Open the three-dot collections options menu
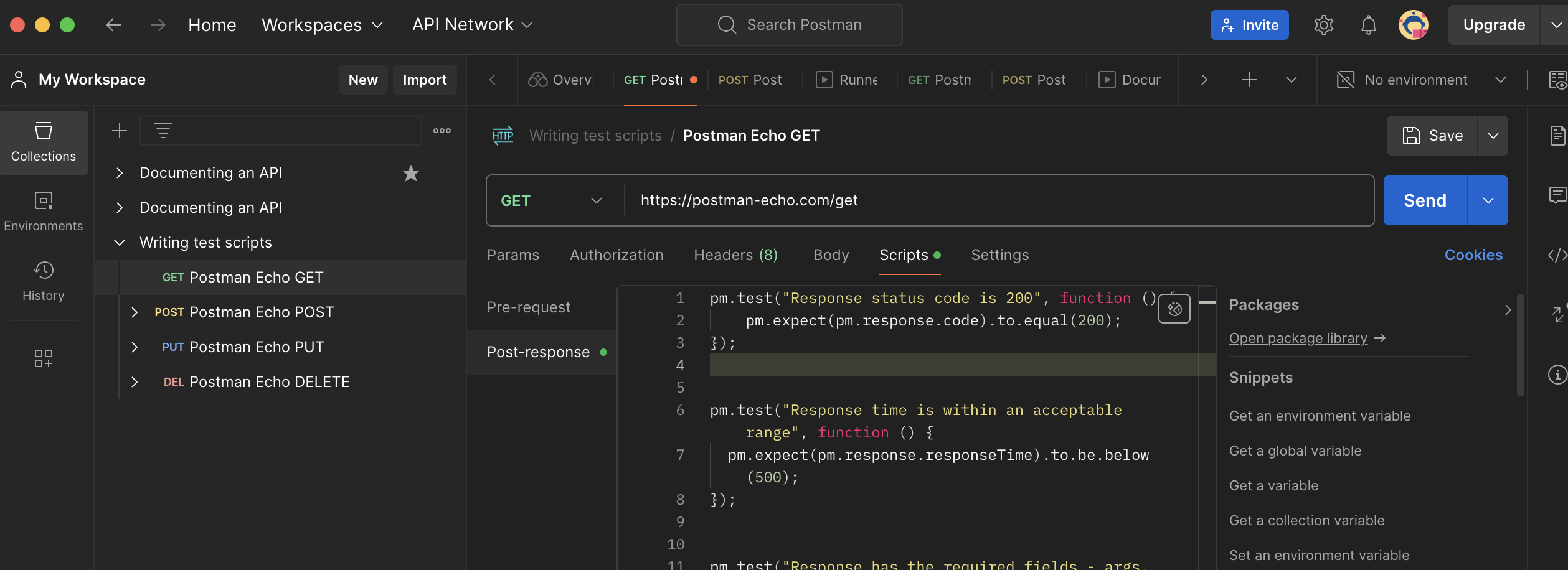1568x570 pixels. [442, 131]
